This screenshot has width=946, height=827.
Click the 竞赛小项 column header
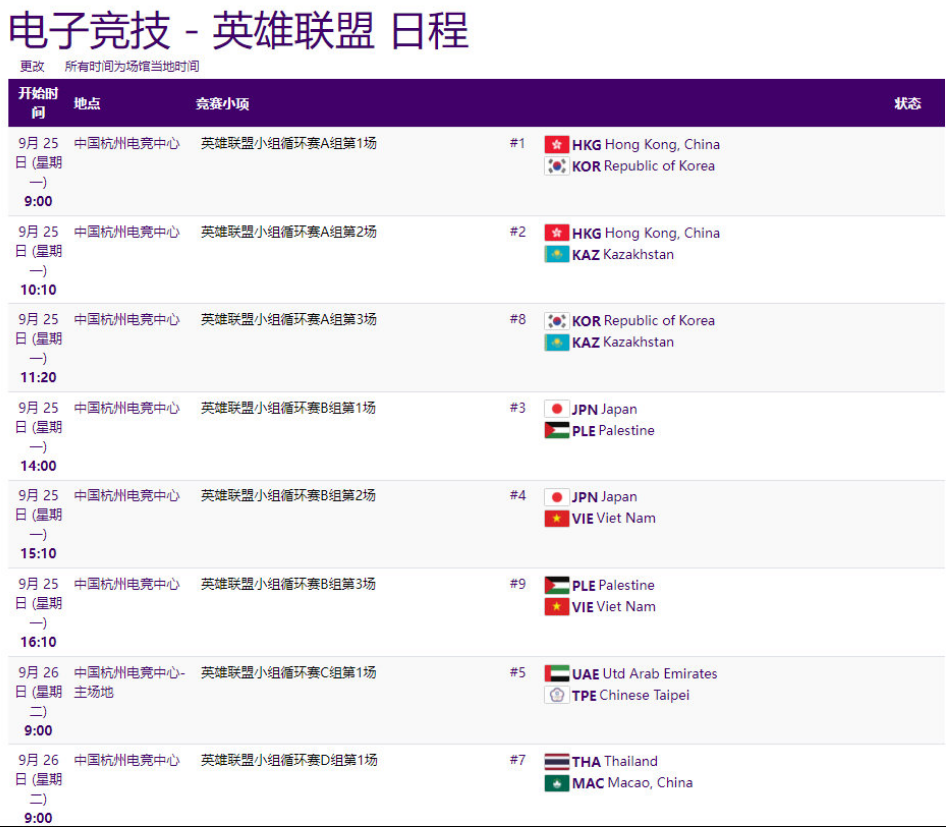pyautogui.click(x=222, y=104)
